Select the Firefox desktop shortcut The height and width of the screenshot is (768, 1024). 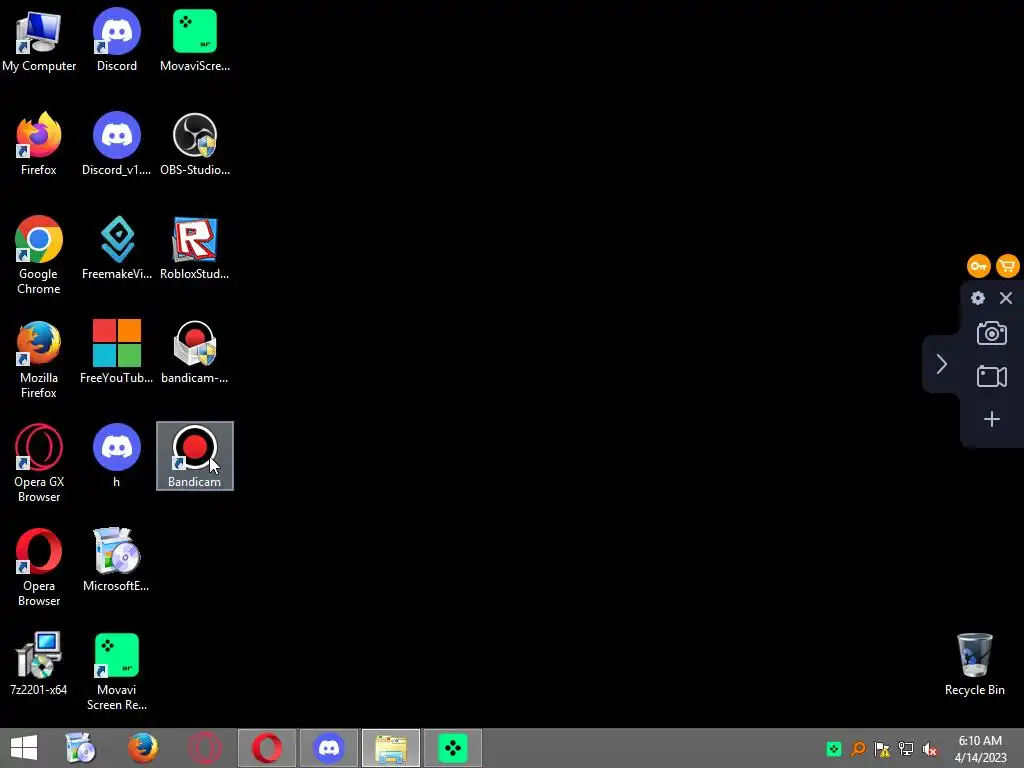39,144
